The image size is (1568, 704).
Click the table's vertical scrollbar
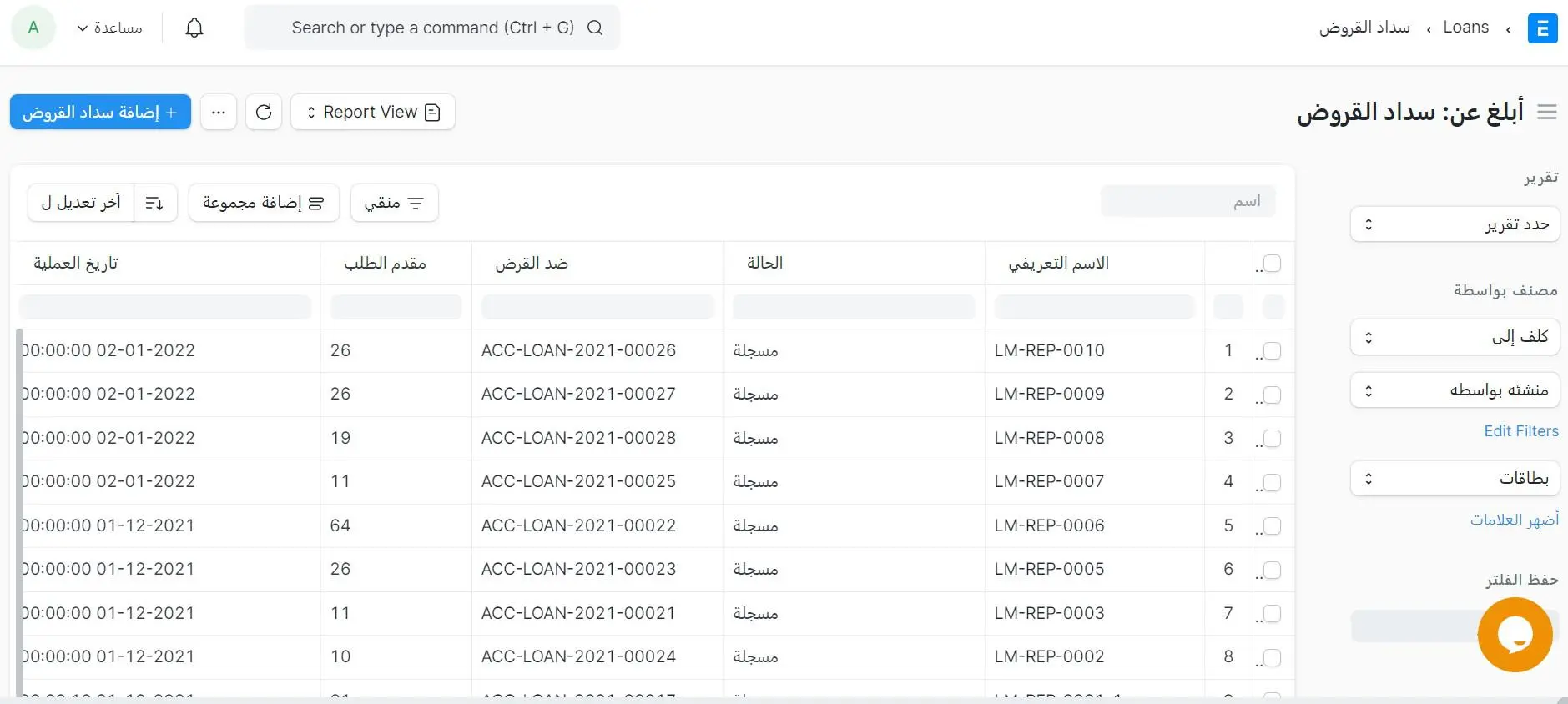20,511
